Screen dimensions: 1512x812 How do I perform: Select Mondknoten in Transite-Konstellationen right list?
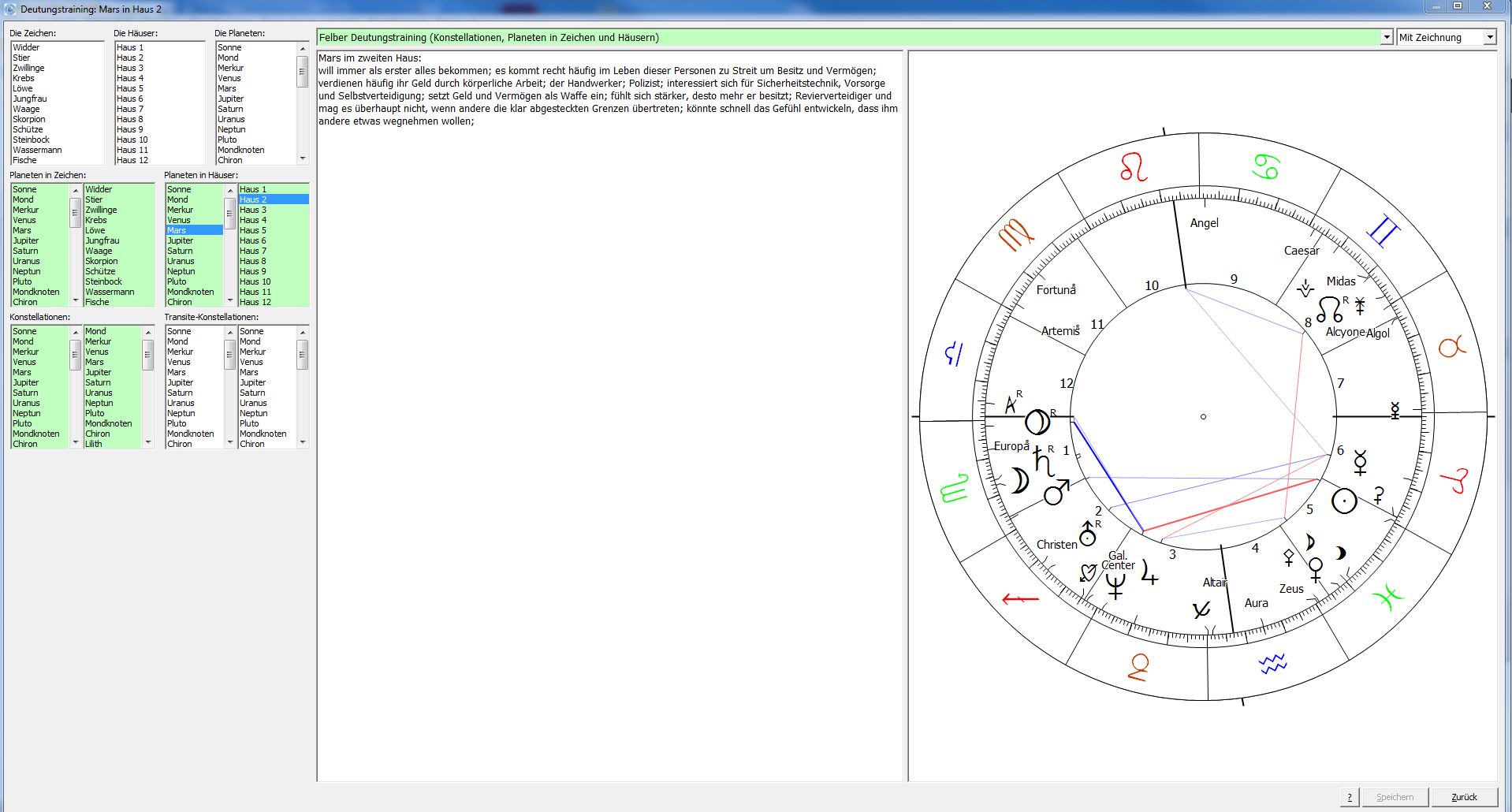tap(266, 434)
